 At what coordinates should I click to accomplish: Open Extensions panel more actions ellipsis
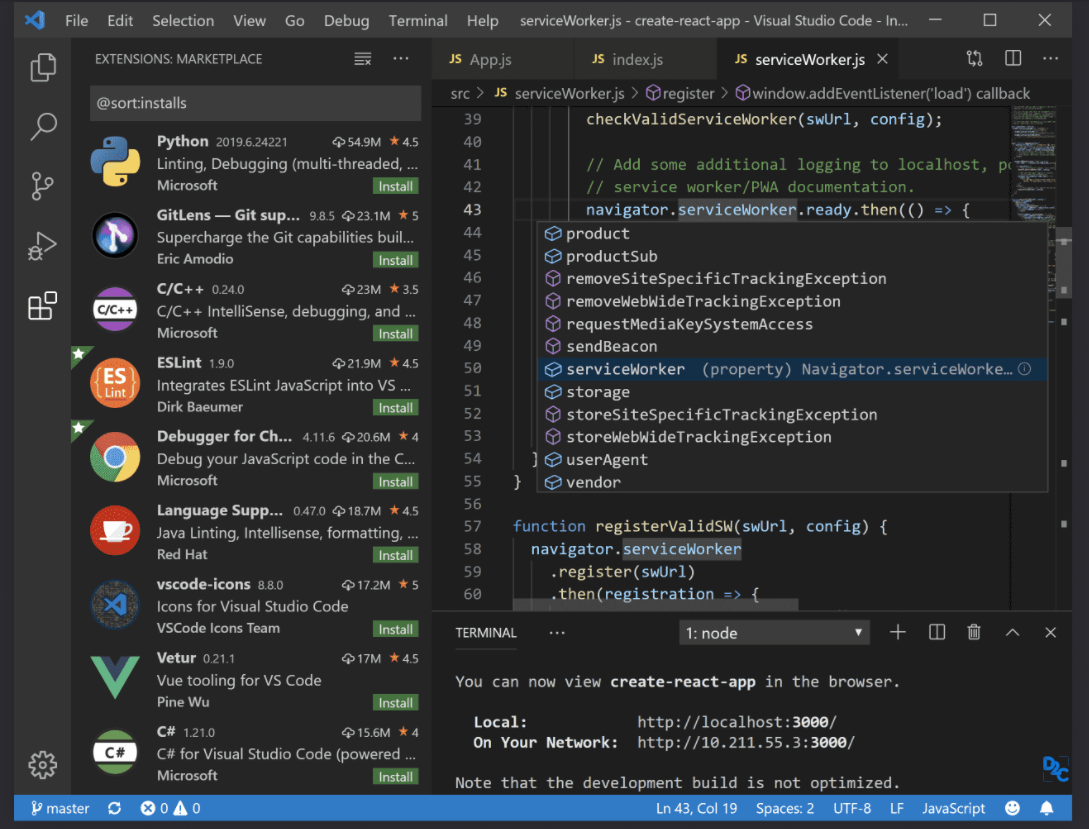pos(401,59)
